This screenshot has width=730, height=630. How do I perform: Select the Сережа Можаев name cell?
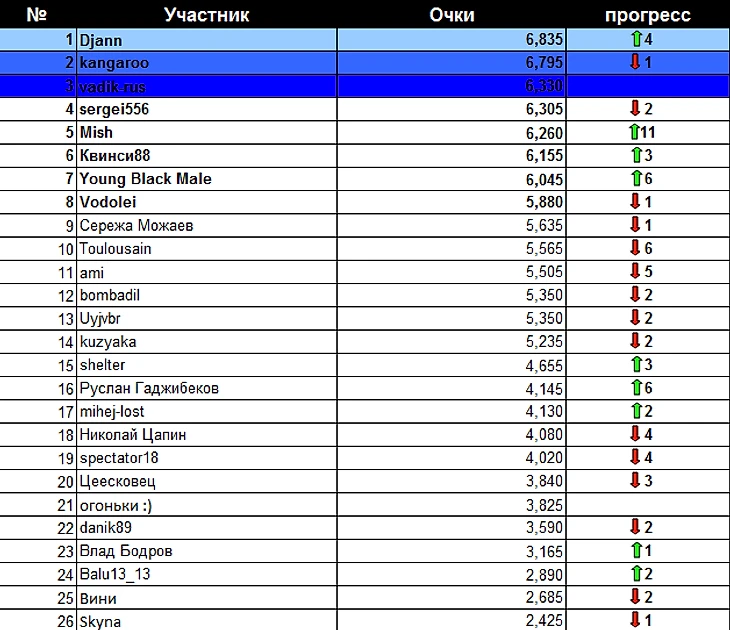(x=206, y=225)
